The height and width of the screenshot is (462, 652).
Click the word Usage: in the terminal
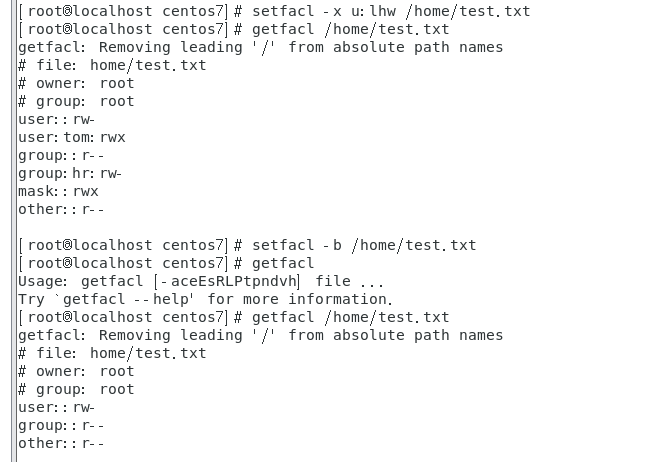(43, 281)
